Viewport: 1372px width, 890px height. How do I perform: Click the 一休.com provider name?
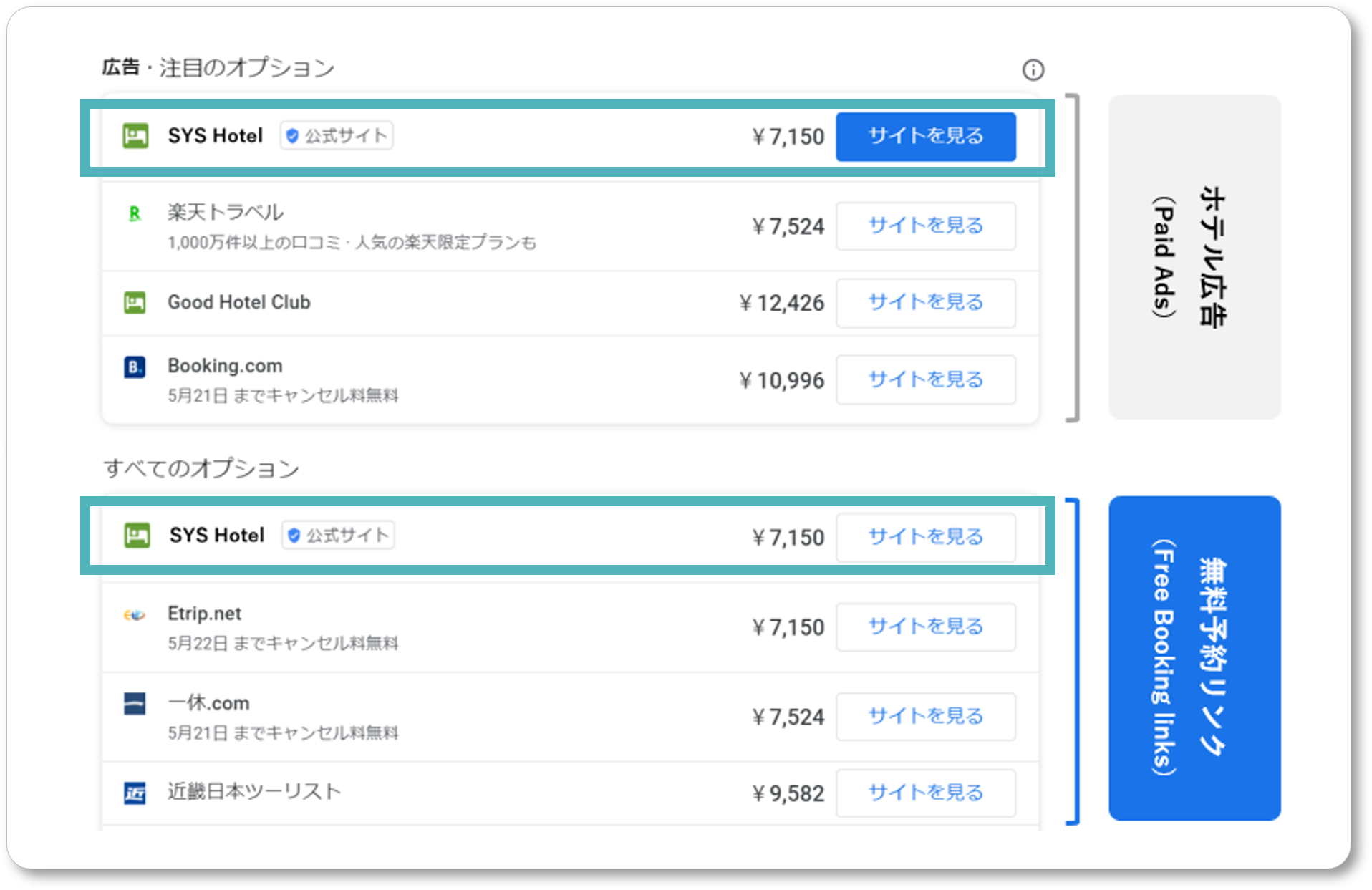click(208, 703)
